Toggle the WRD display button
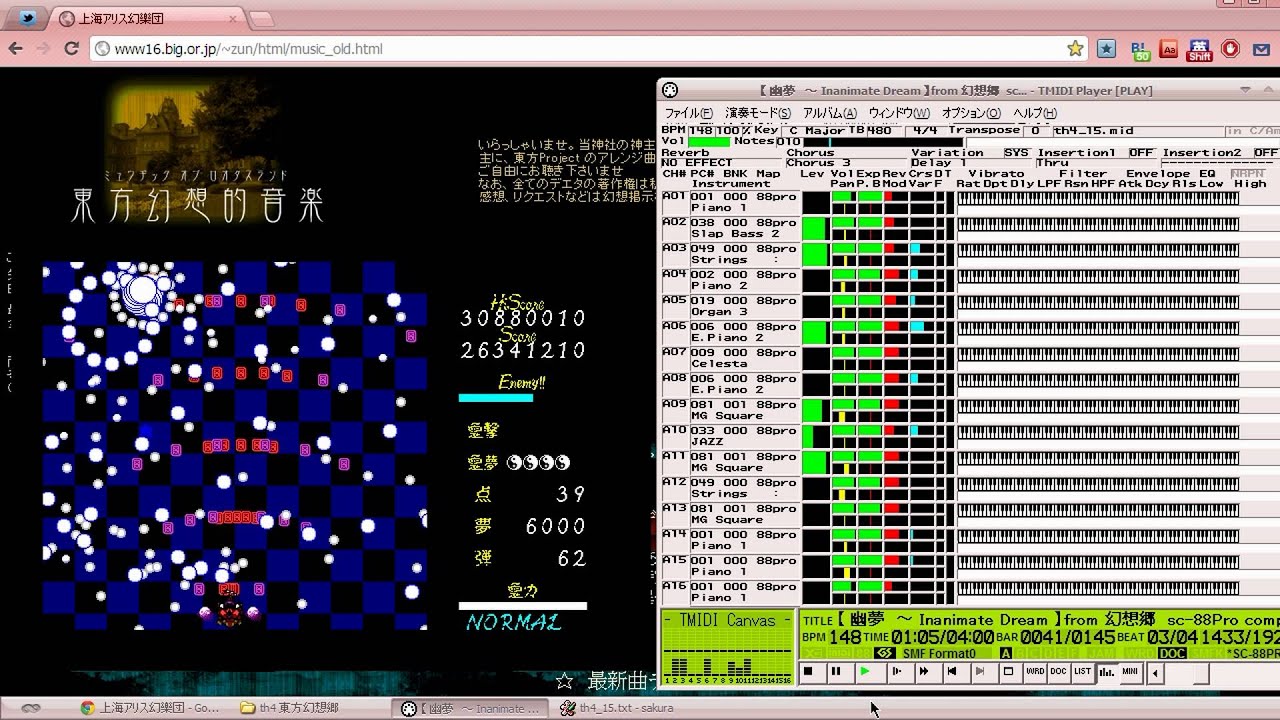The width and height of the screenshot is (1280, 720). [x=1035, y=672]
